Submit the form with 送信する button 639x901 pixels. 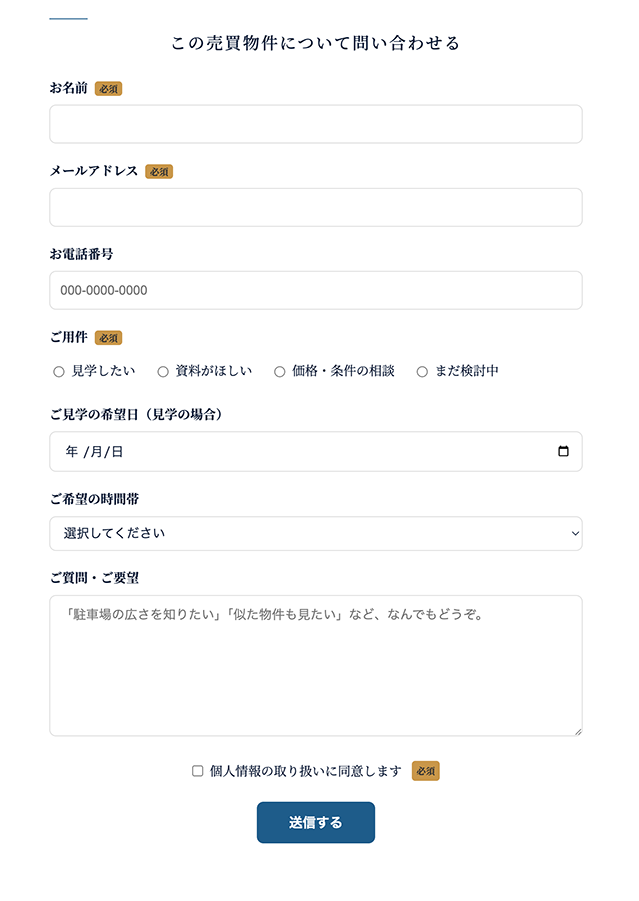click(316, 822)
